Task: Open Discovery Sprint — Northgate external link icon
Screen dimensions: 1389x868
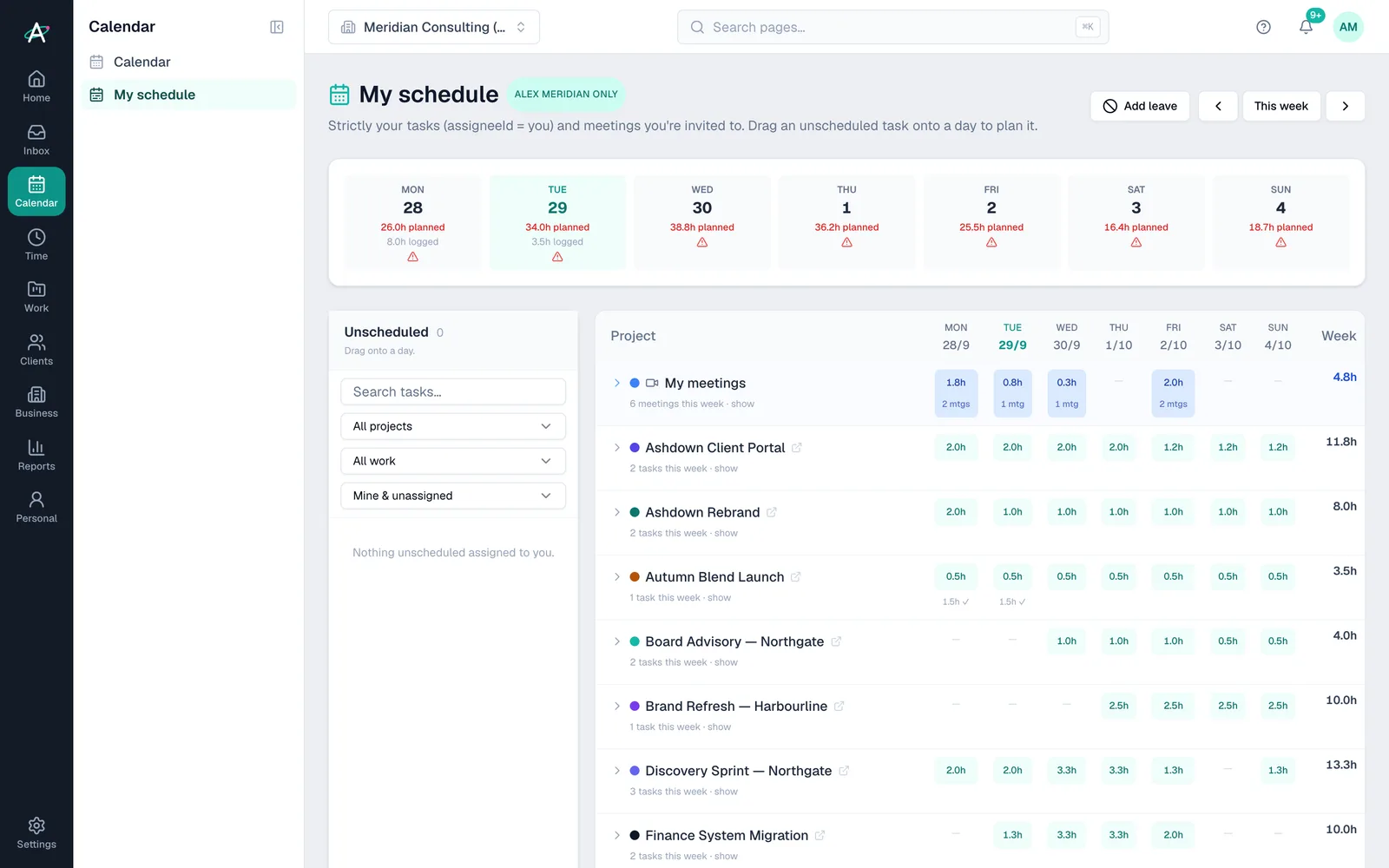Action: 844,771
